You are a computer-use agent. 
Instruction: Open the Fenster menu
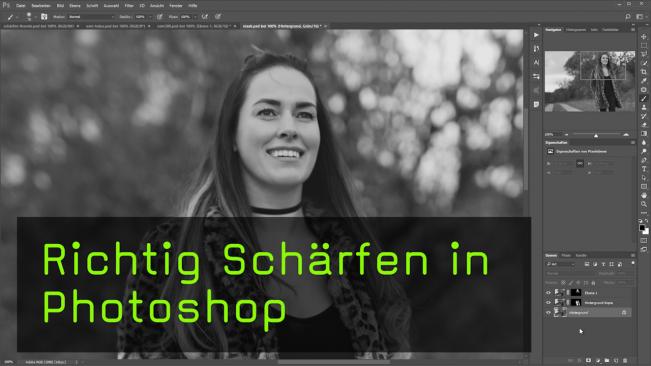(176, 6)
